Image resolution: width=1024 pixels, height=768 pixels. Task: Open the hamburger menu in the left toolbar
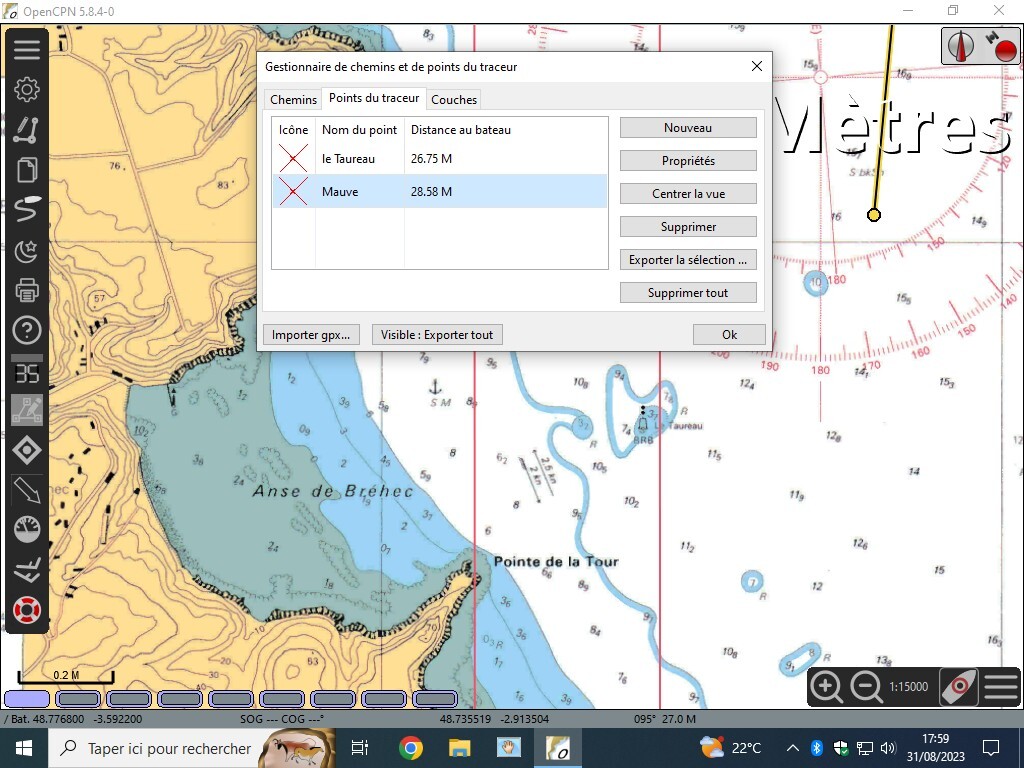tap(27, 50)
